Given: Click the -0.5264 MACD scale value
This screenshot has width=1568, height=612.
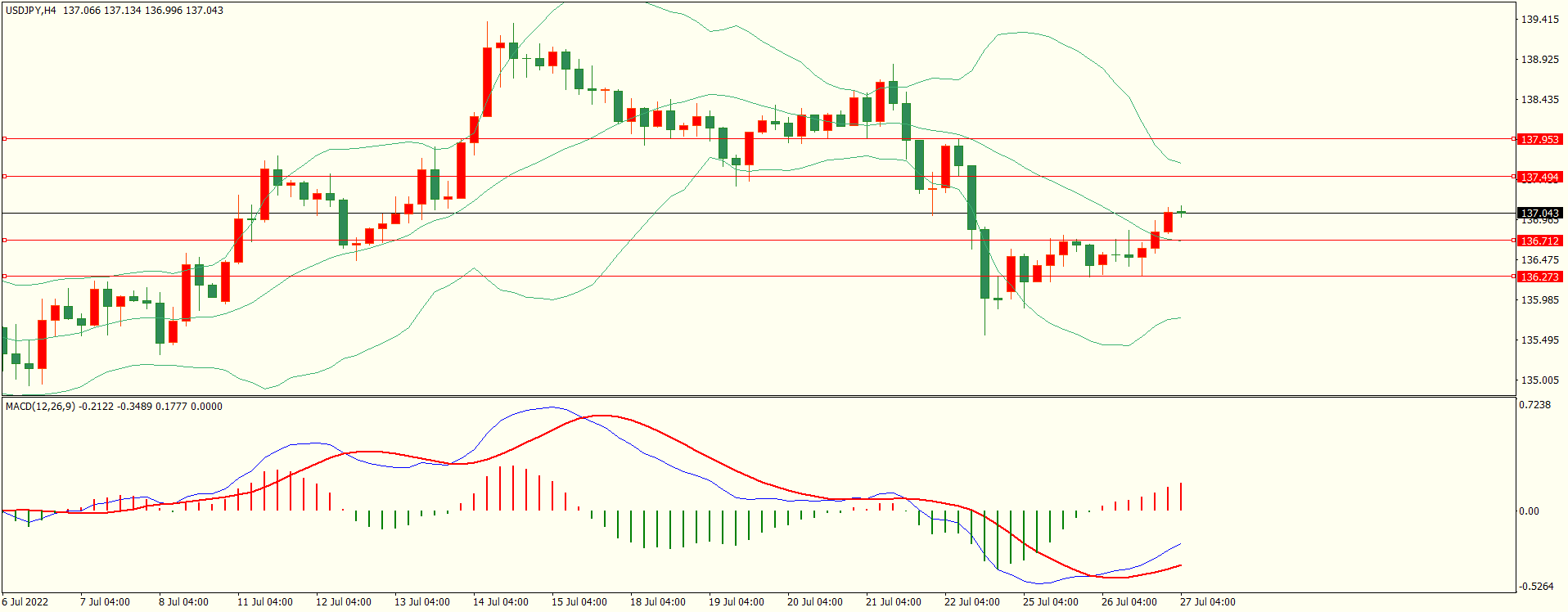Looking at the screenshot, I should (1536, 587).
